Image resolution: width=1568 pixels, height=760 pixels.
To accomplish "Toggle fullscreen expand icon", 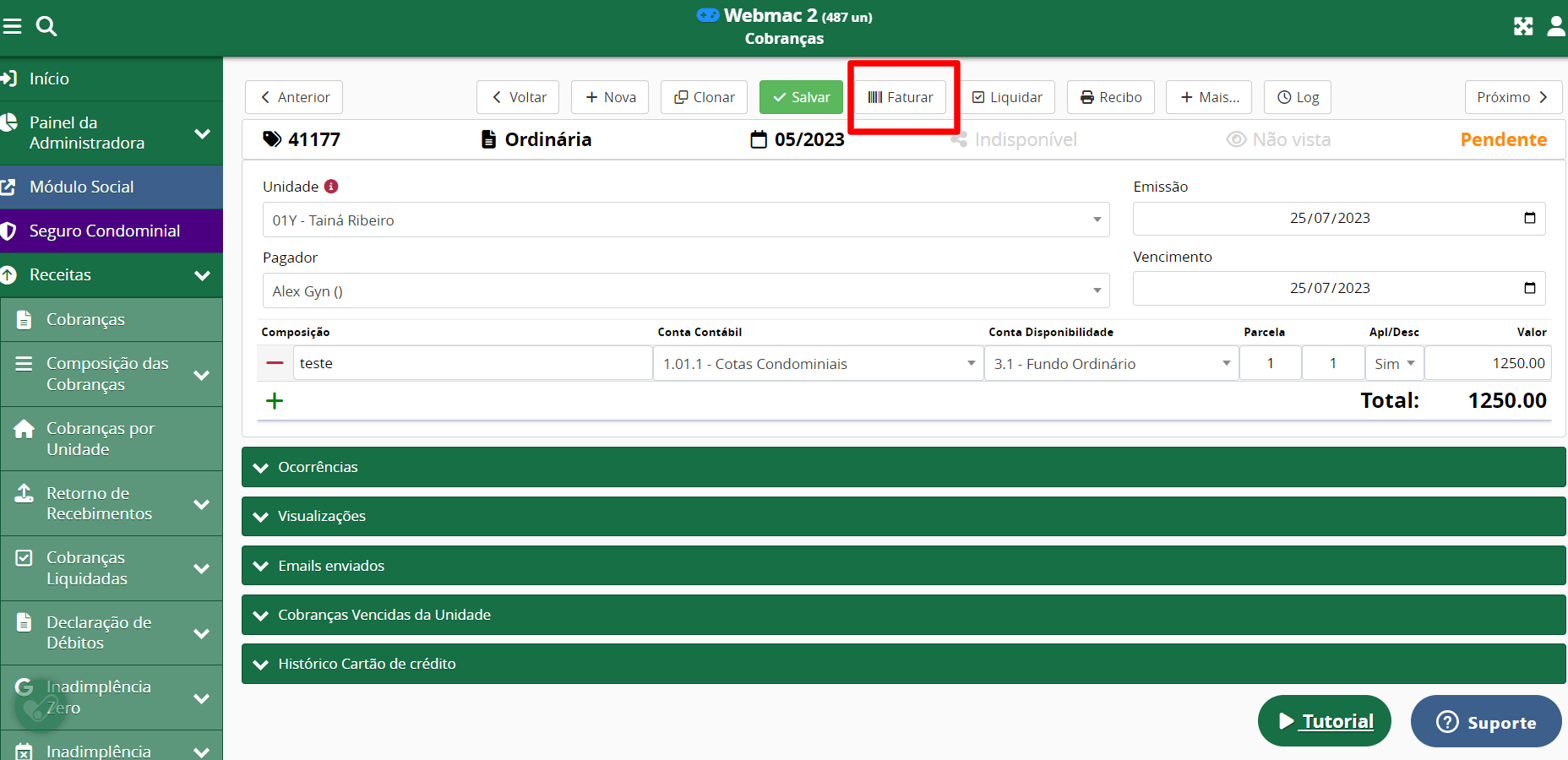I will pos(1523,27).
